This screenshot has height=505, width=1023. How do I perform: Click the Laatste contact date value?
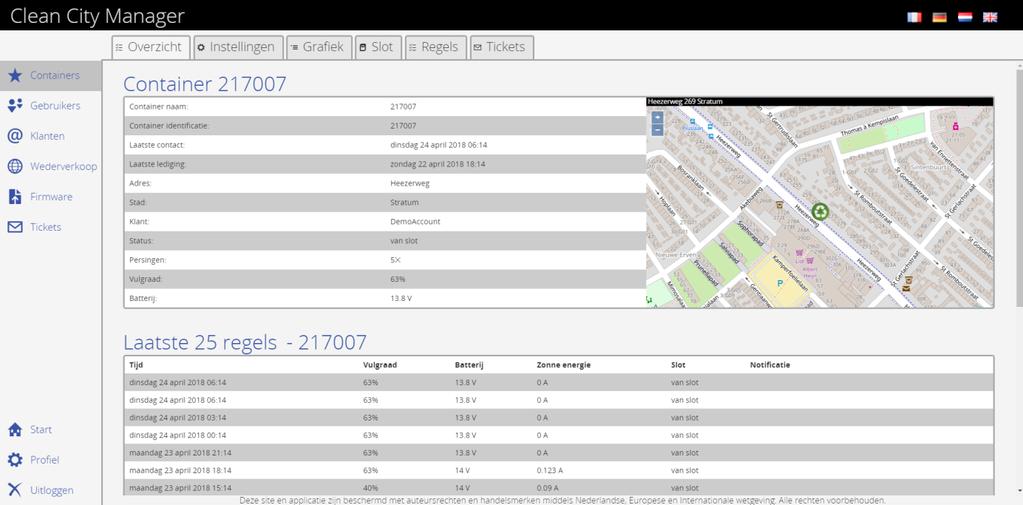(x=438, y=145)
